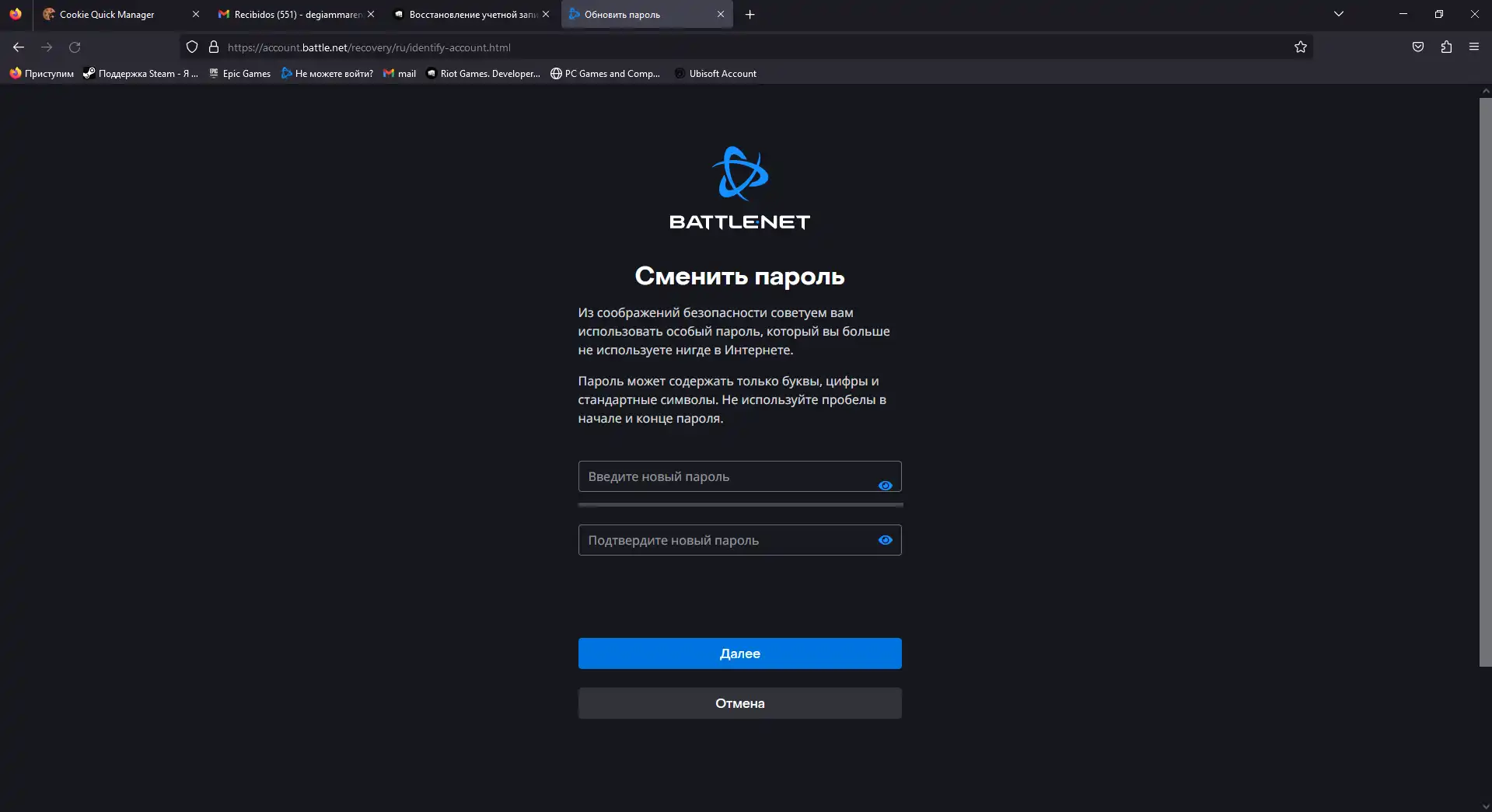Open the tracking protection shield icon
The image size is (1492, 812).
coord(192,47)
